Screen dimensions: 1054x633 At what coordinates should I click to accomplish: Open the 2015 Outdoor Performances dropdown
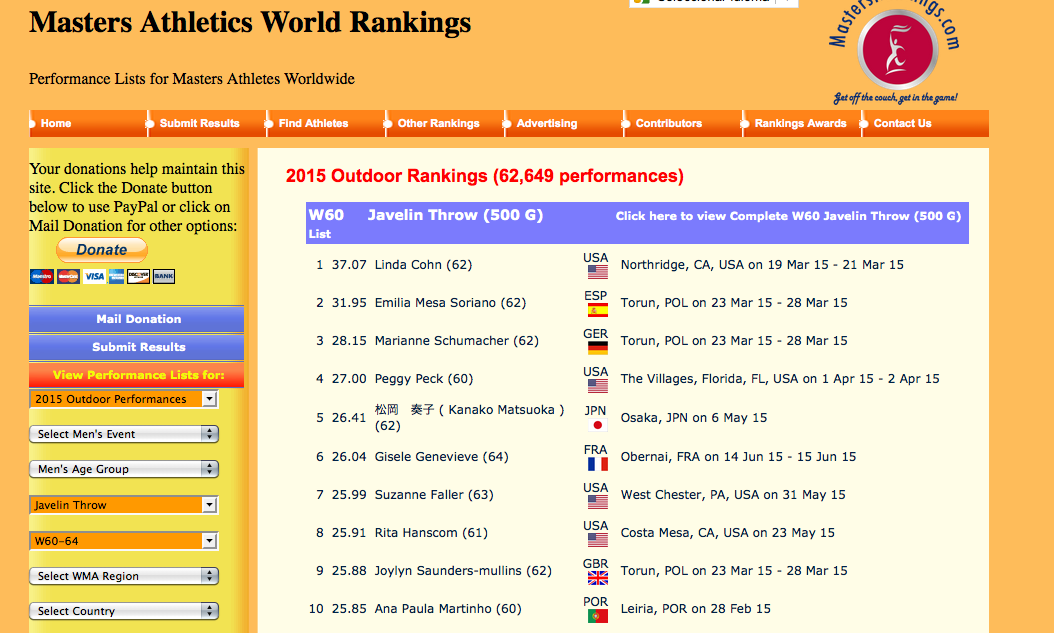tap(124, 399)
